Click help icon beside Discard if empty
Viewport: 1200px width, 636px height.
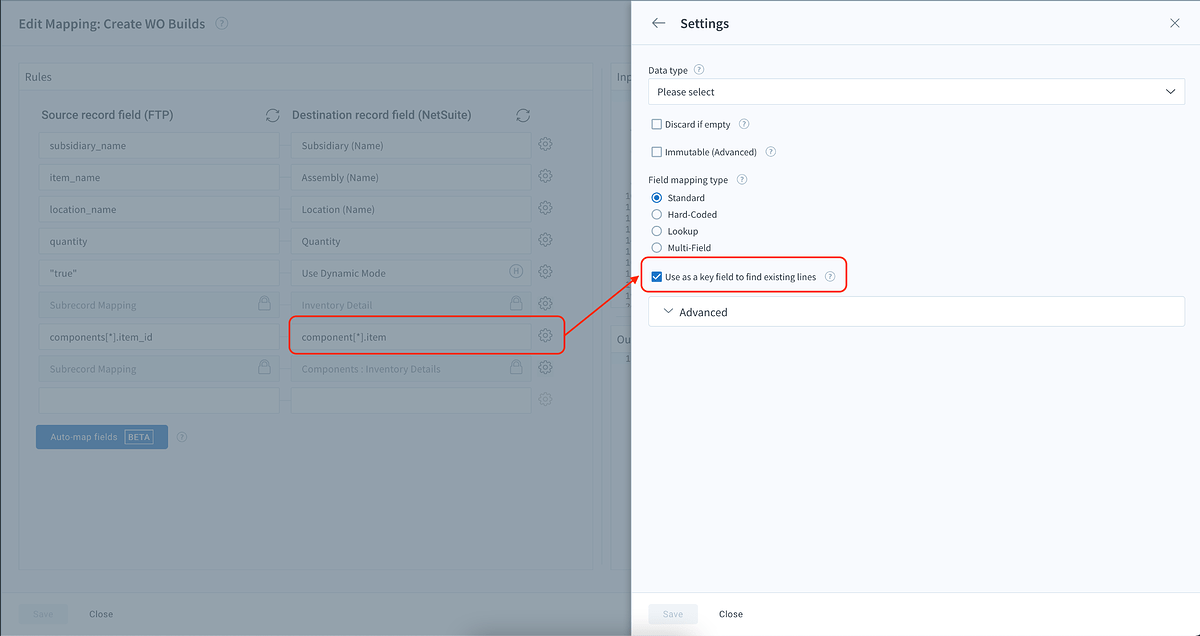pyautogui.click(x=744, y=124)
